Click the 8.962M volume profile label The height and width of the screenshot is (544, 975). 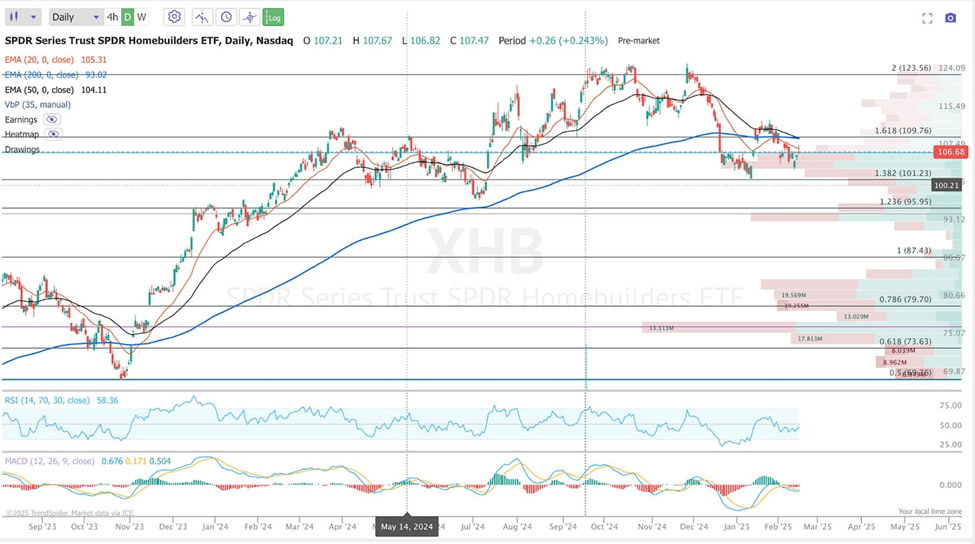pyautogui.click(x=895, y=362)
